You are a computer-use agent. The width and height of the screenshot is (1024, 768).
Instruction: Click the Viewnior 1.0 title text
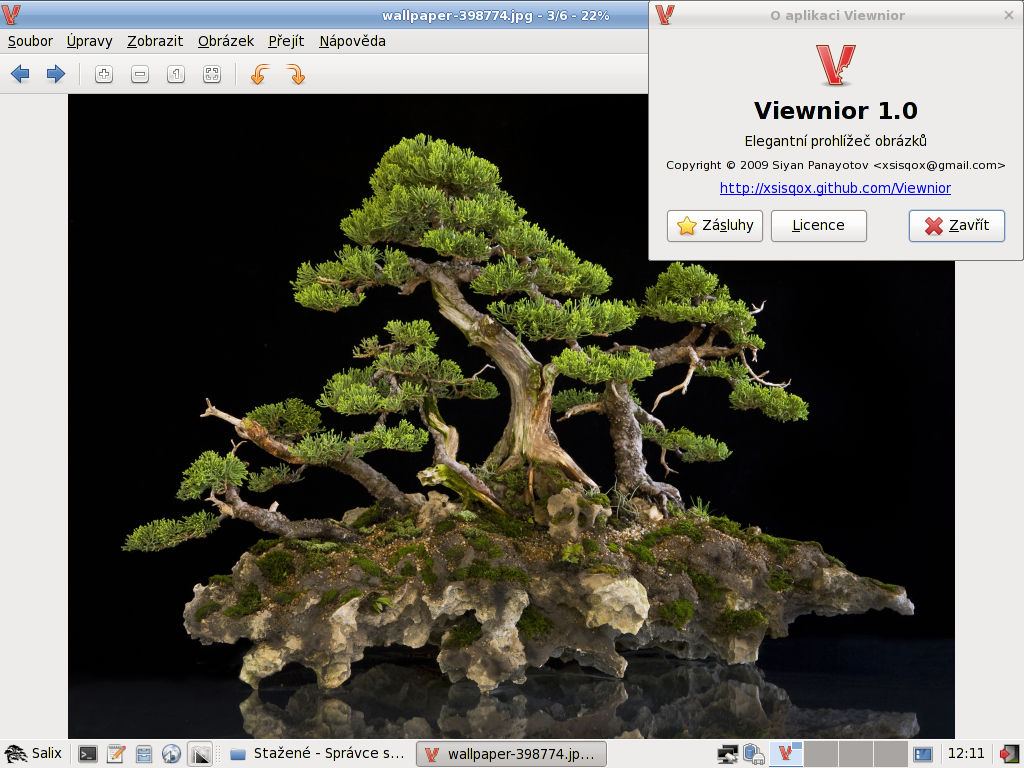pos(835,110)
